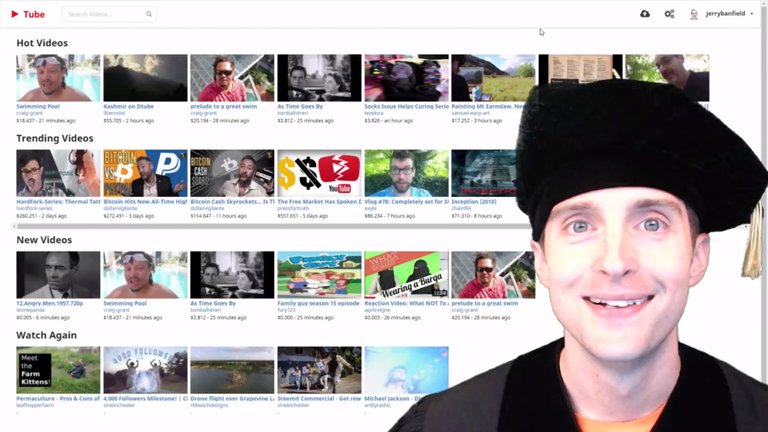Click the HardFork-Series: Thermal title link
This screenshot has width=768, height=432.
tap(58, 202)
